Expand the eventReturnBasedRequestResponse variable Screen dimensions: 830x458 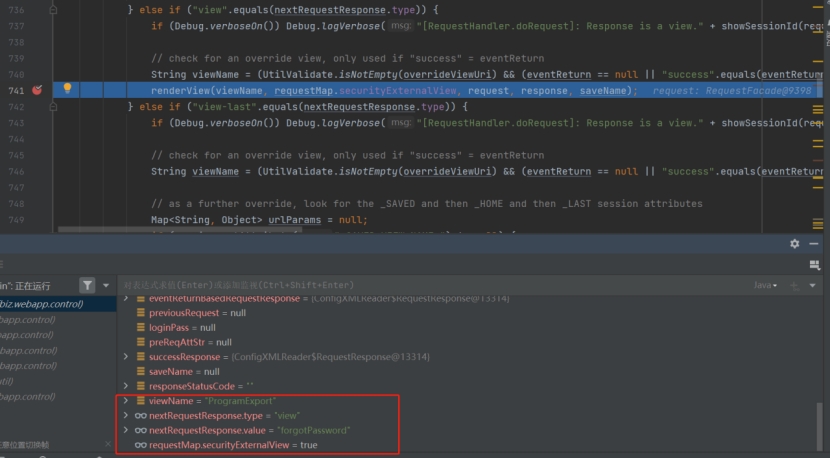pos(126,299)
